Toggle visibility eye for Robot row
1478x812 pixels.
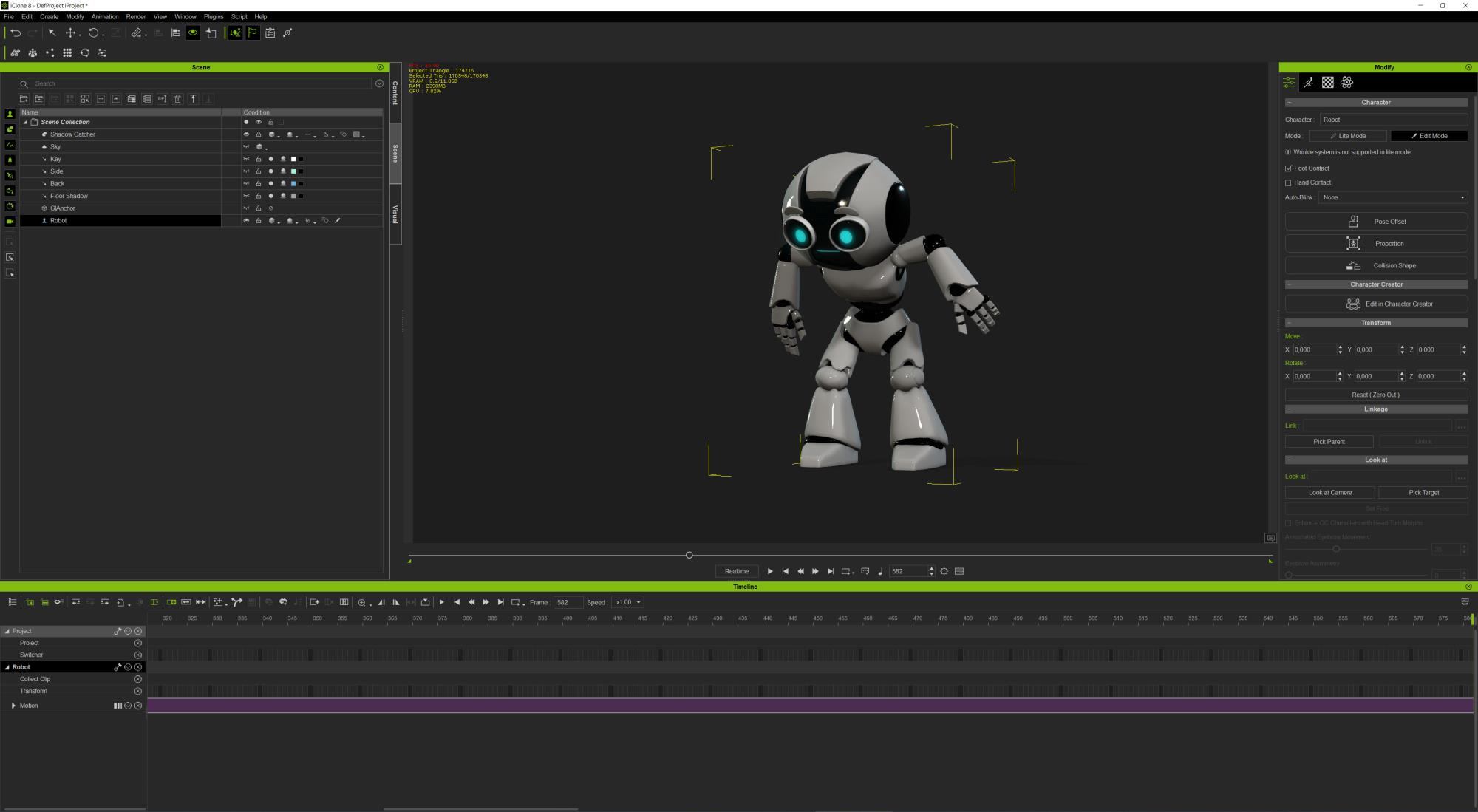point(246,221)
